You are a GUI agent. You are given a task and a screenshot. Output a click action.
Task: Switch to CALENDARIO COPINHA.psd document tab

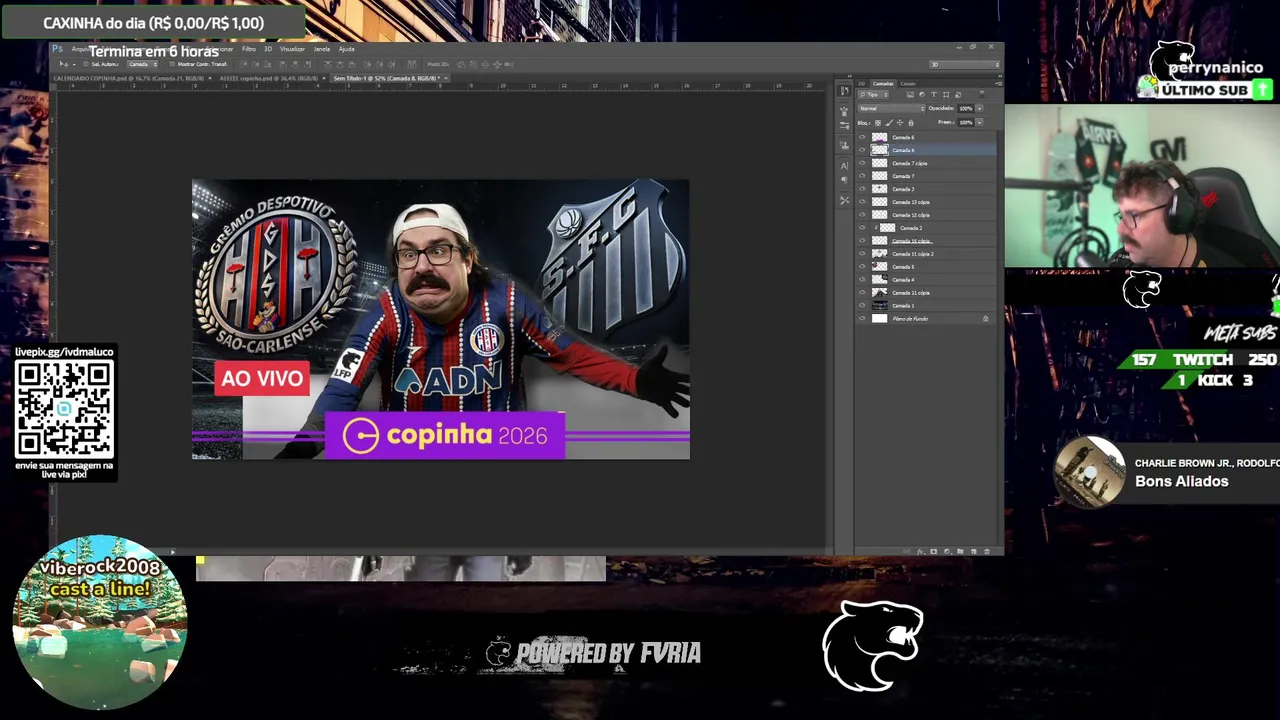[129, 78]
